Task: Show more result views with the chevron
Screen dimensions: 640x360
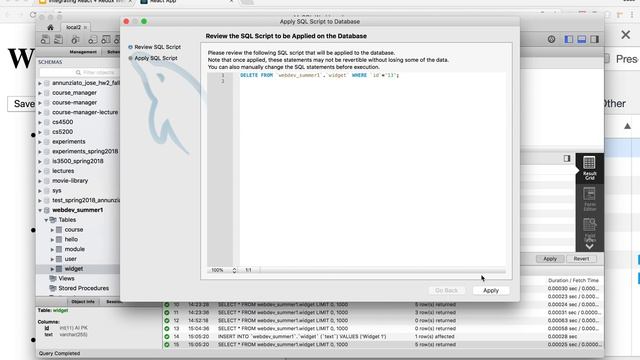Action: coord(589,247)
